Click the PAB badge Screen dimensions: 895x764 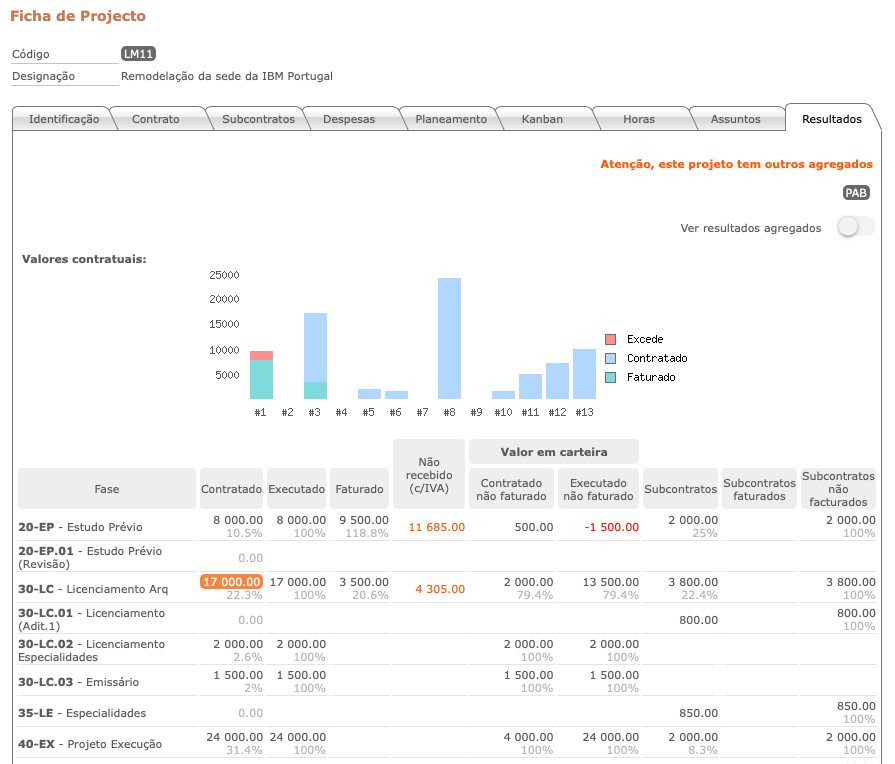855,192
